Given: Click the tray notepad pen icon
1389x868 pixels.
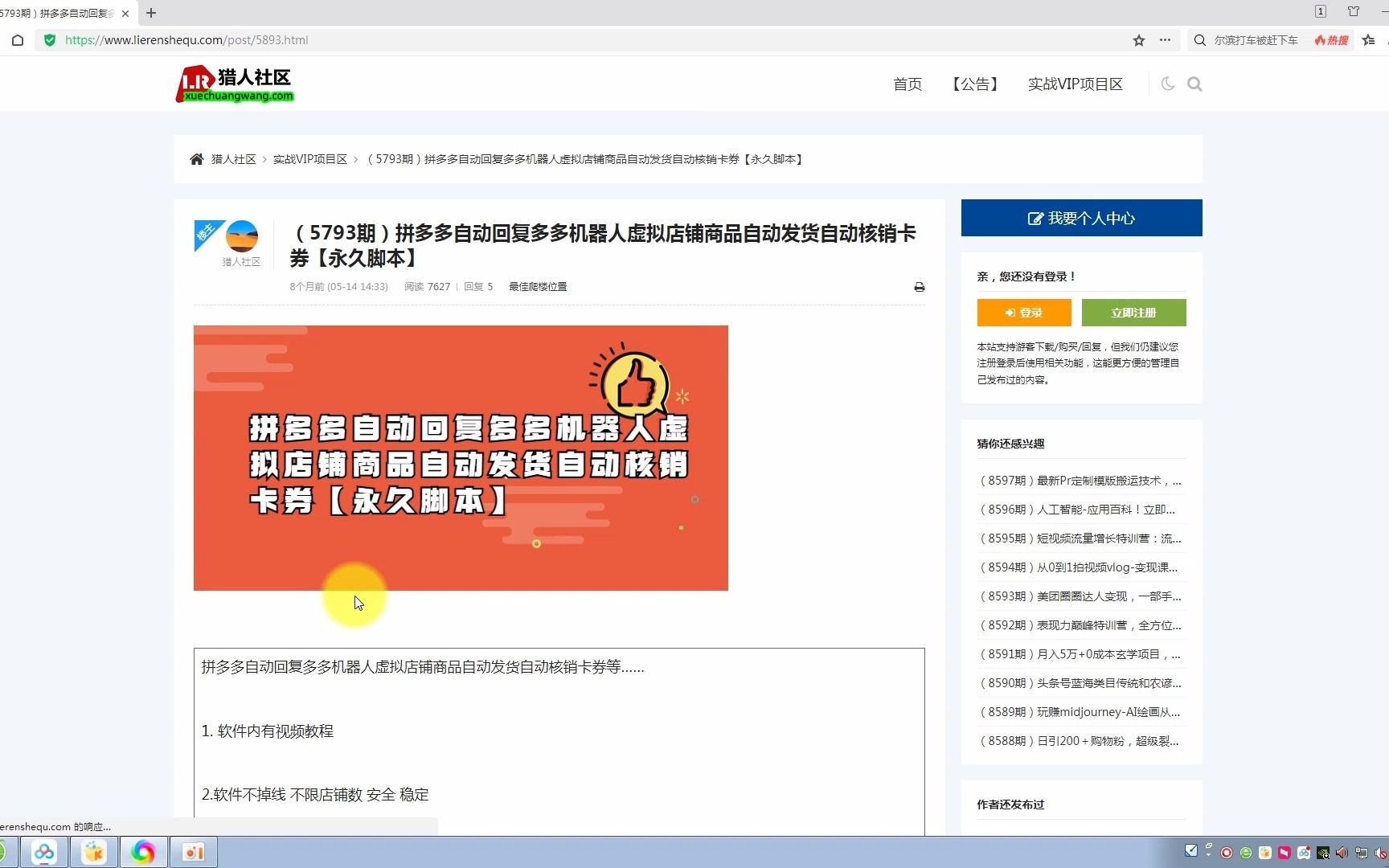Looking at the screenshot, I should click(x=1191, y=850).
